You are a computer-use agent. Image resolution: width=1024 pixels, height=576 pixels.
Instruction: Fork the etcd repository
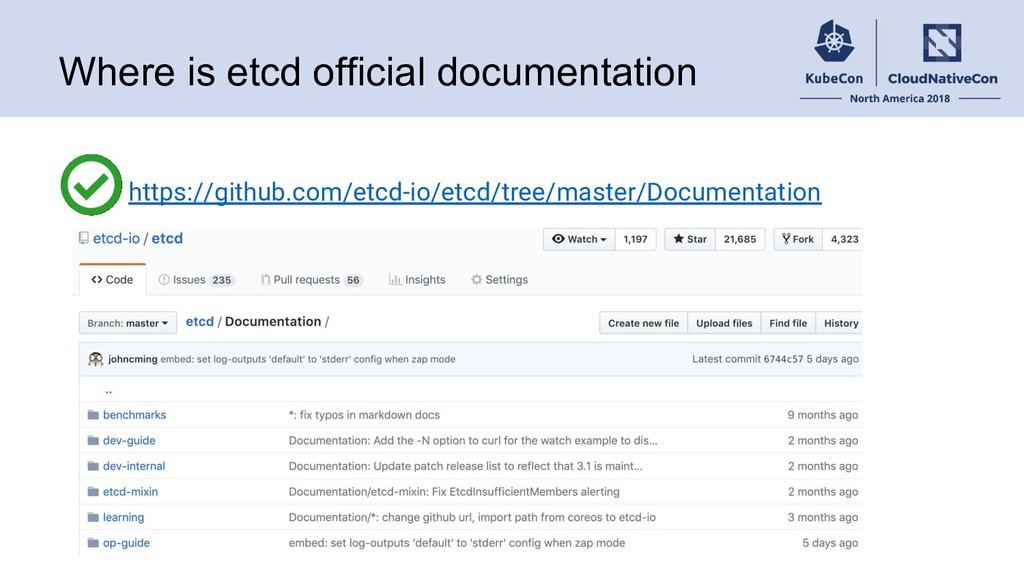(x=798, y=239)
